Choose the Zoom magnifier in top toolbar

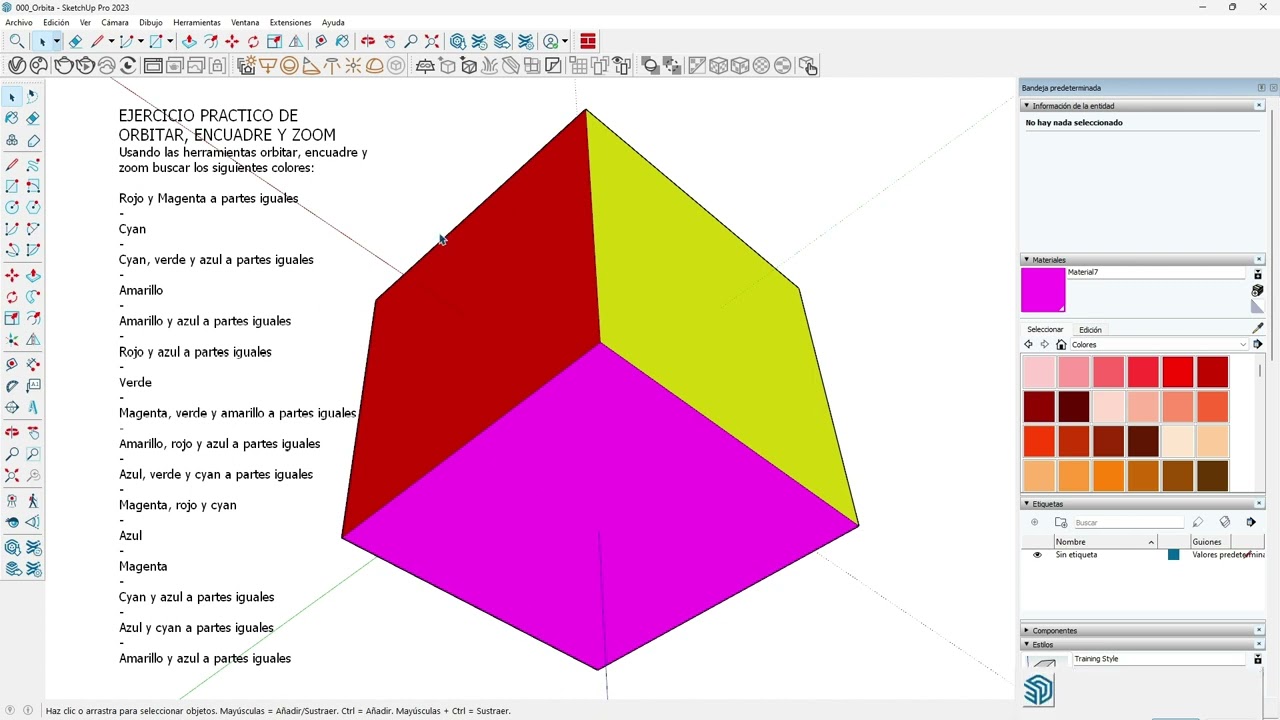pyautogui.click(x=410, y=41)
